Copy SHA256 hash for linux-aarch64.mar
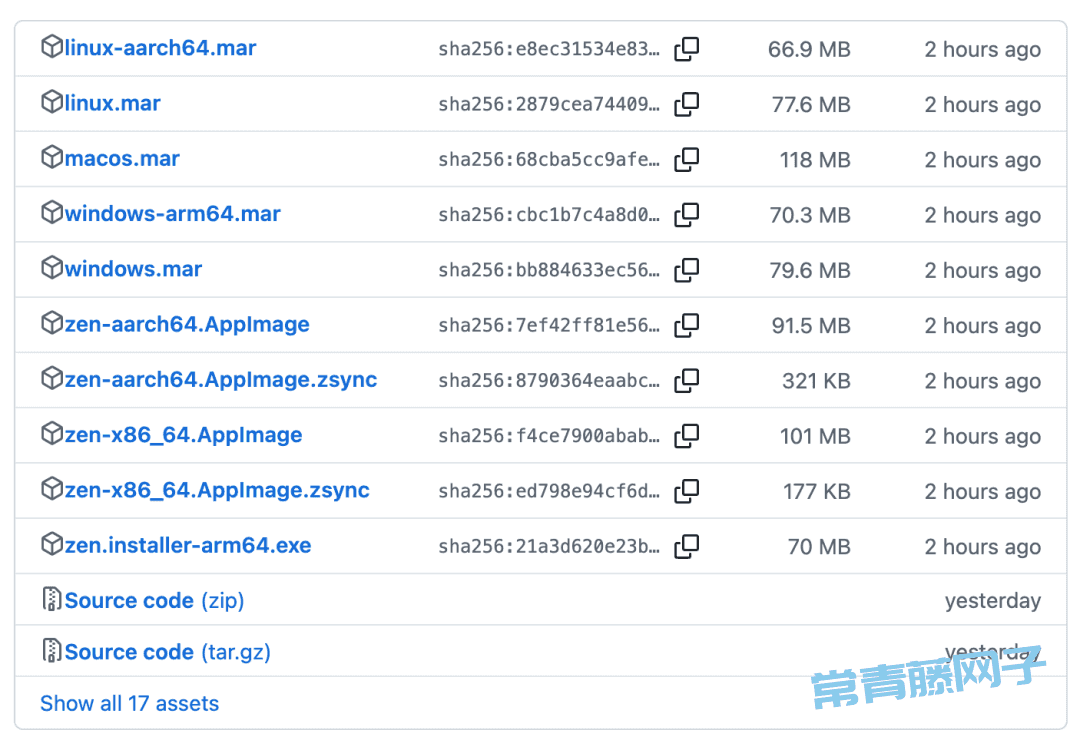 click(x=686, y=49)
